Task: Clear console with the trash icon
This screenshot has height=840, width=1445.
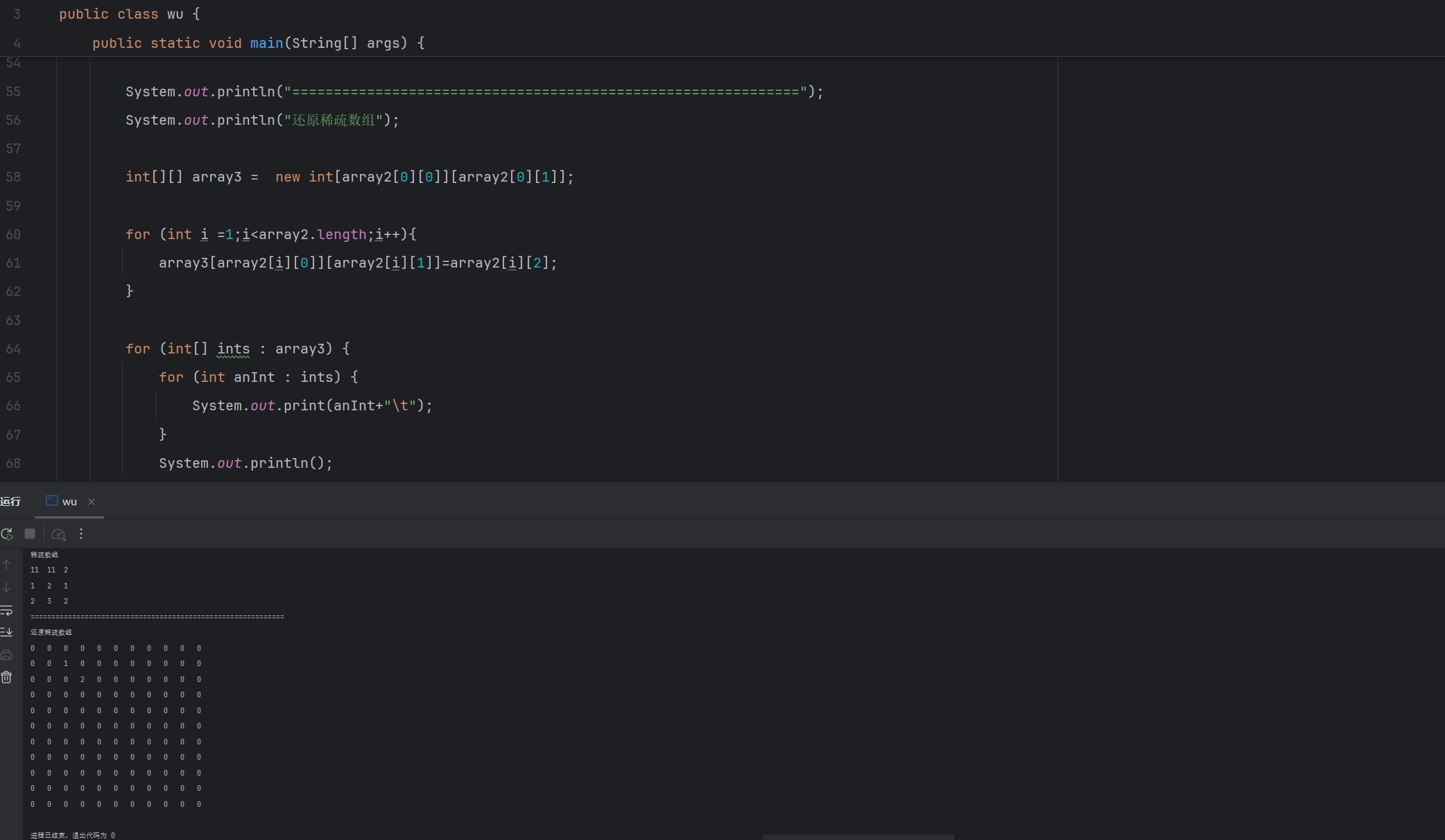Action: [x=6, y=677]
